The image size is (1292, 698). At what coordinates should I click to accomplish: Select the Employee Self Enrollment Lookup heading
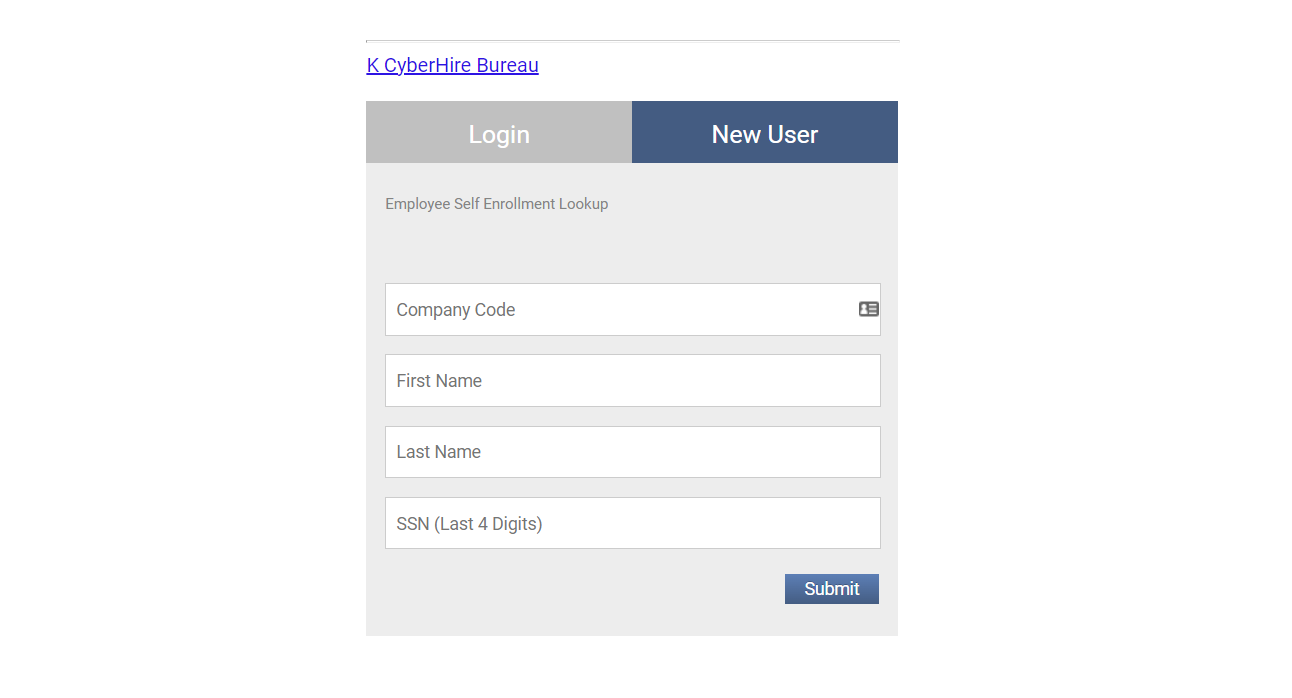coord(496,203)
